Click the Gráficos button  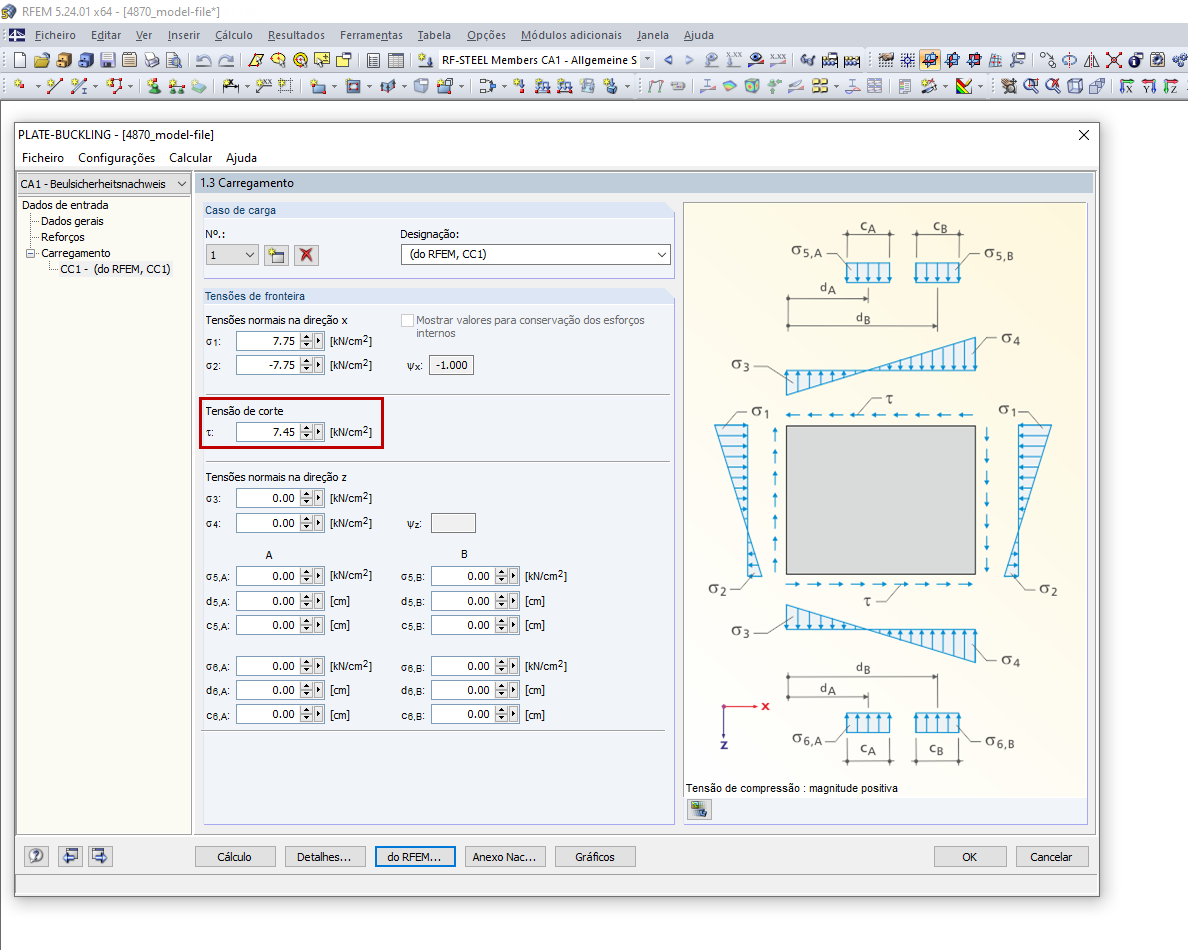(x=595, y=857)
